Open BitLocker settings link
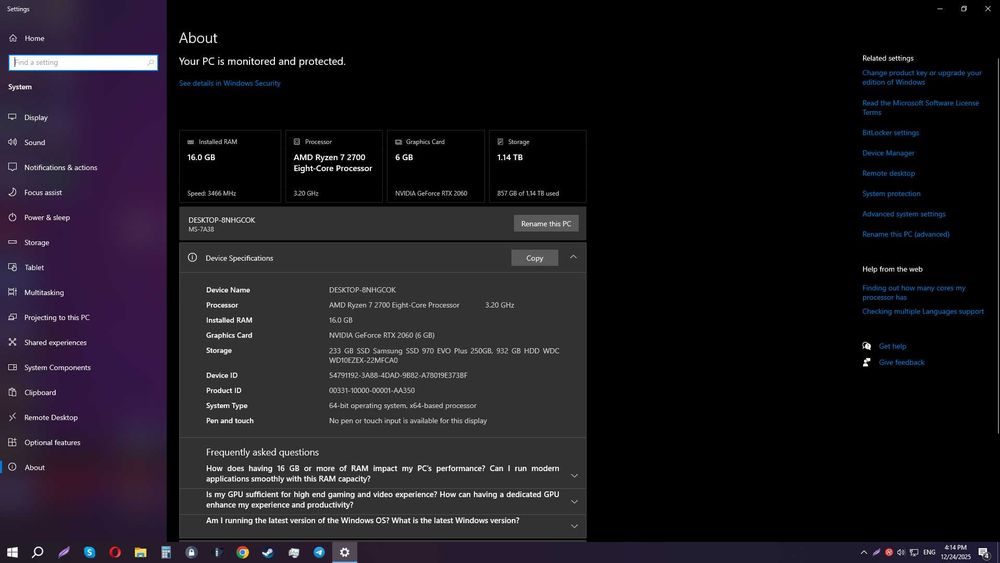 890,133
